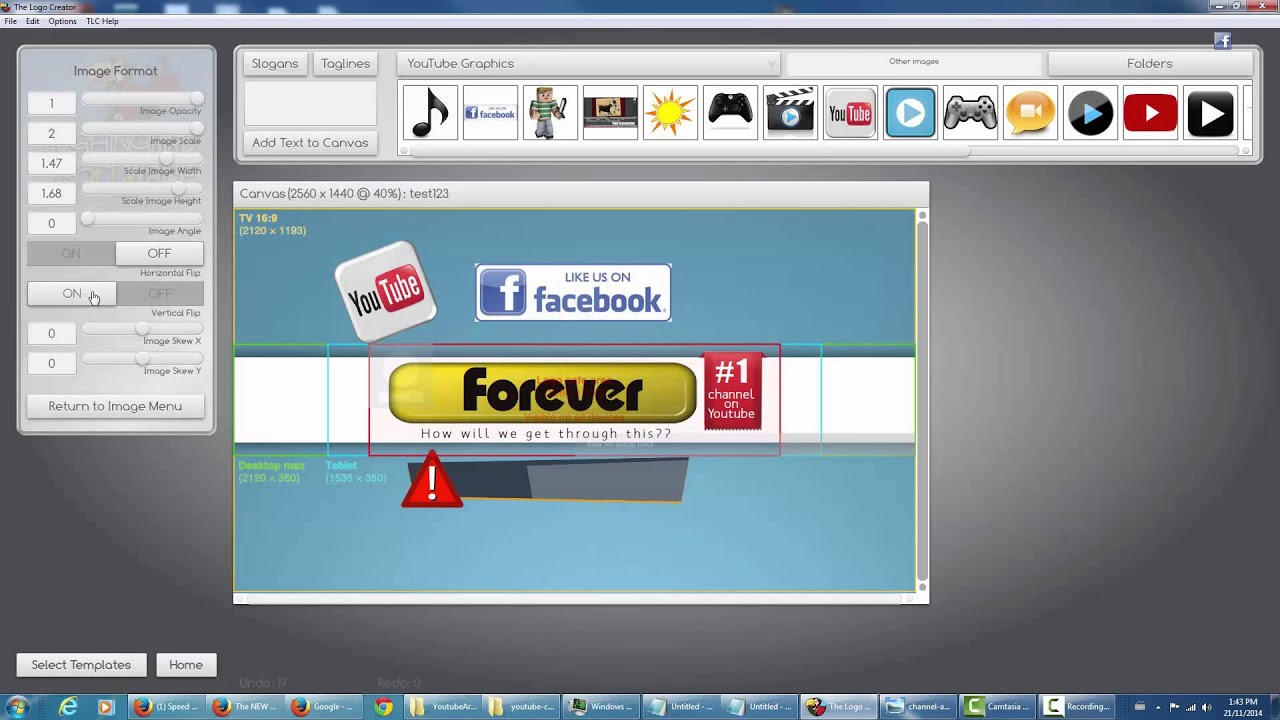Turn Vertical Flip ON
This screenshot has width=1280, height=720.
[72, 293]
